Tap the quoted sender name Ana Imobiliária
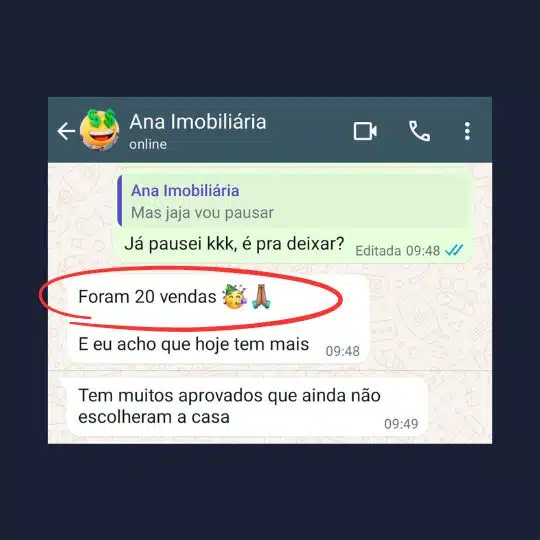The height and width of the screenshot is (540, 540). (185, 191)
